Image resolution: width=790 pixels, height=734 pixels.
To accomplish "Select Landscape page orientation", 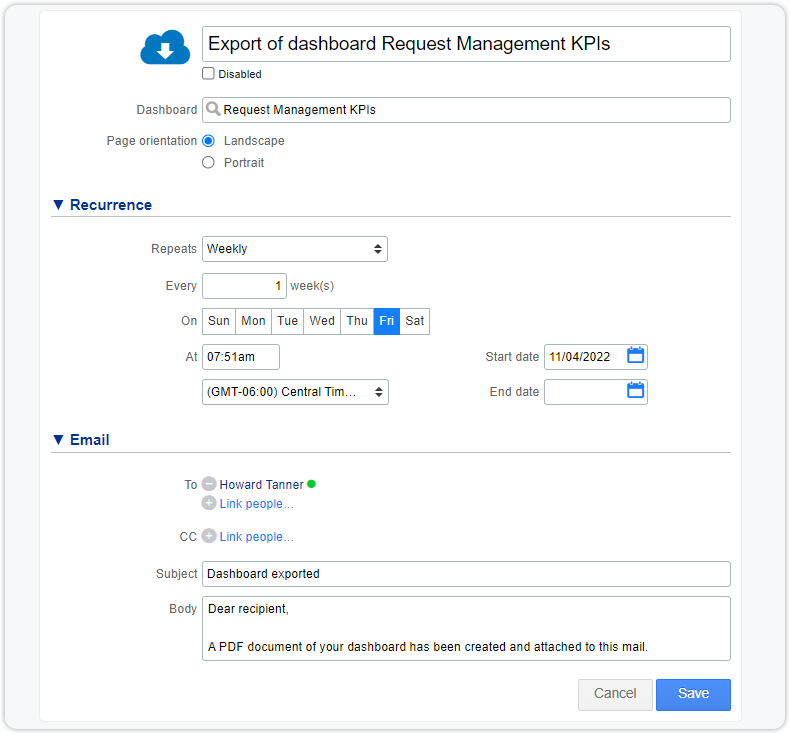I will coord(208,141).
